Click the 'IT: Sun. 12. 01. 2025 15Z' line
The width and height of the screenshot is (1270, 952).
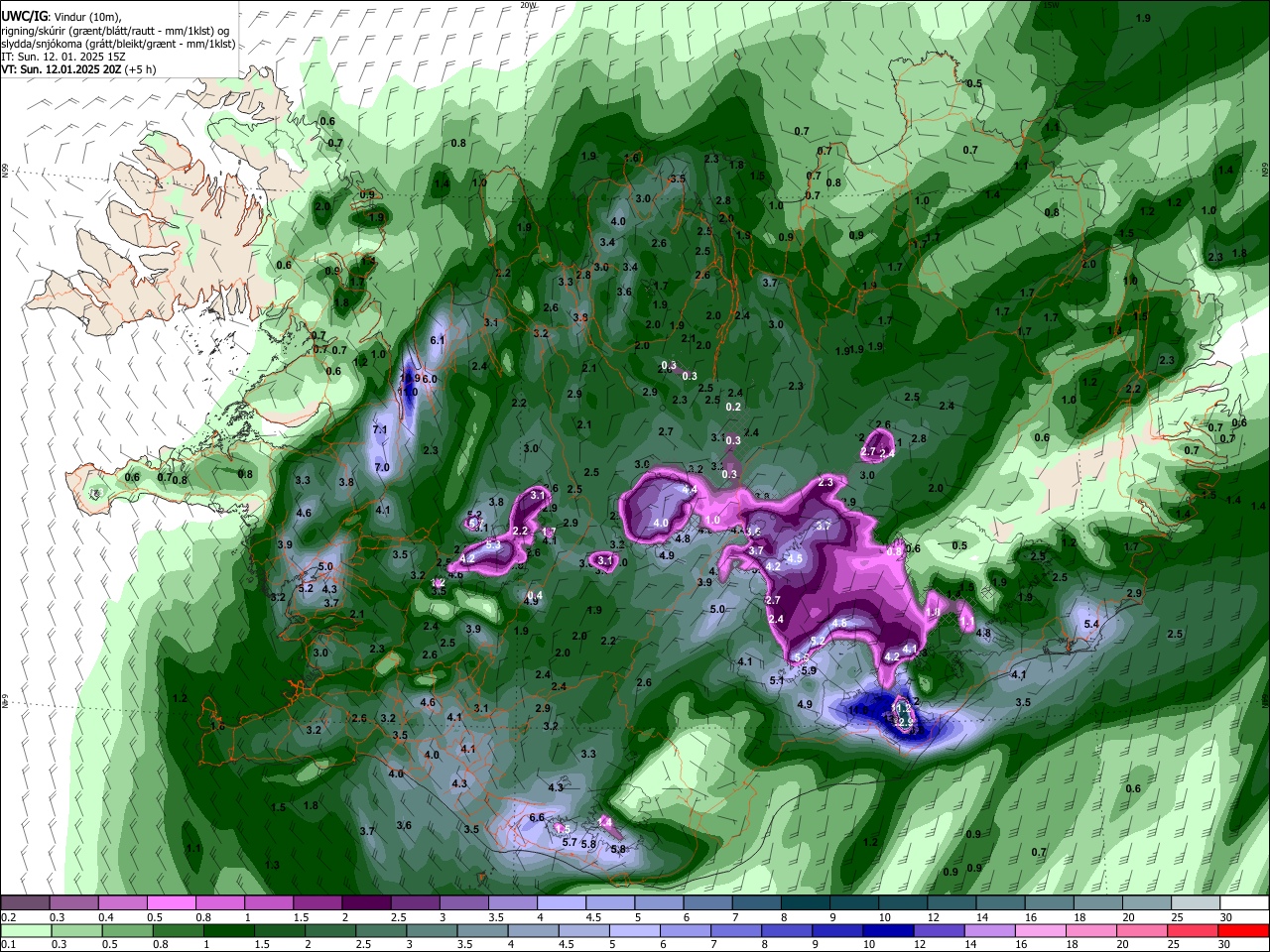point(63,56)
